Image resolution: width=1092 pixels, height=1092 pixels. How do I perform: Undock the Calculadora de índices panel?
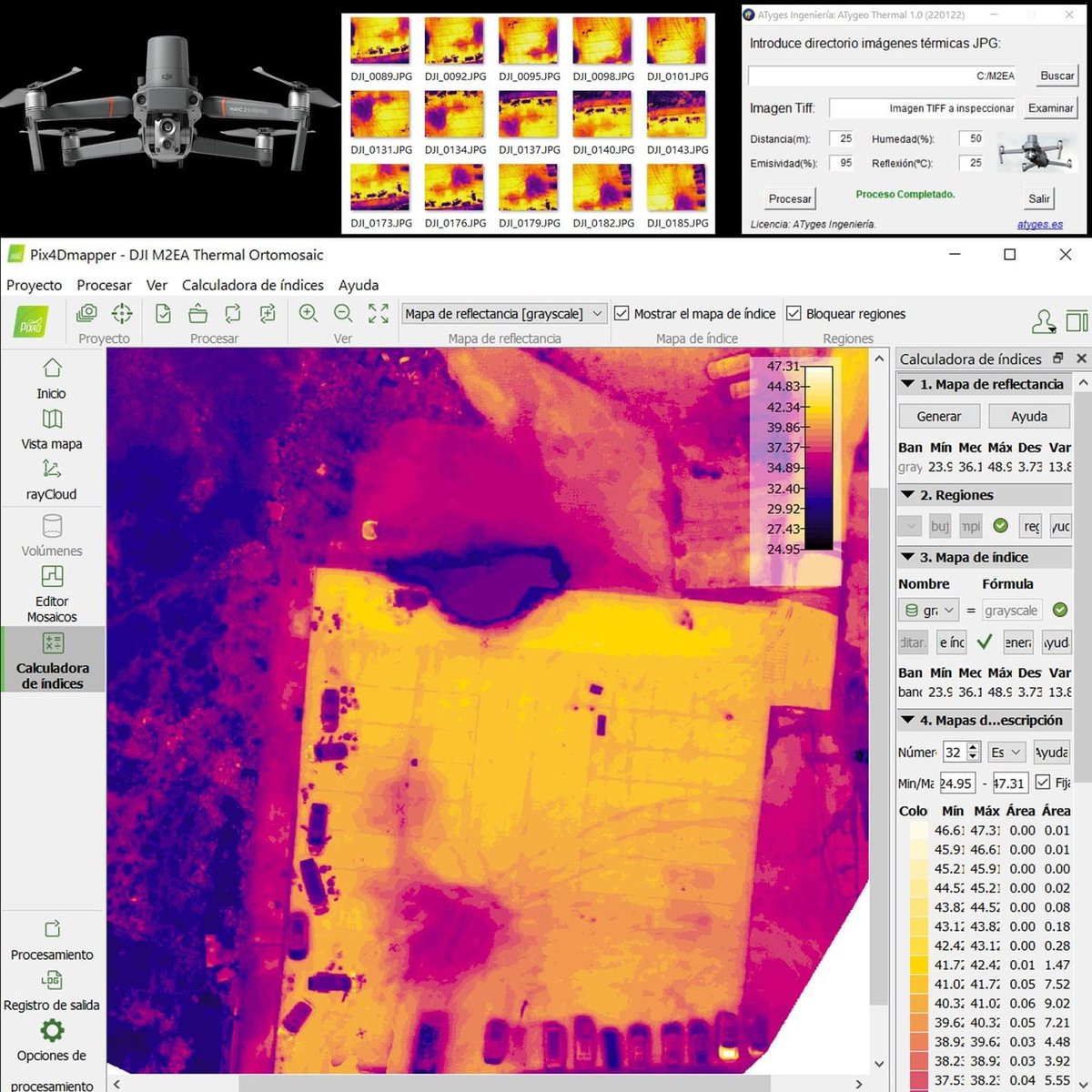tap(1058, 359)
